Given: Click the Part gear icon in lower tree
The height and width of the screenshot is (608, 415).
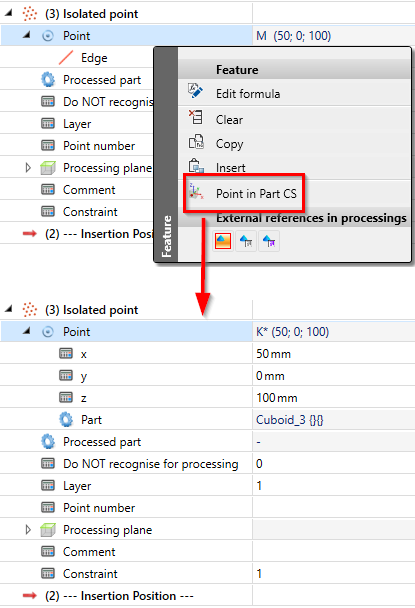Looking at the screenshot, I should tap(66, 420).
